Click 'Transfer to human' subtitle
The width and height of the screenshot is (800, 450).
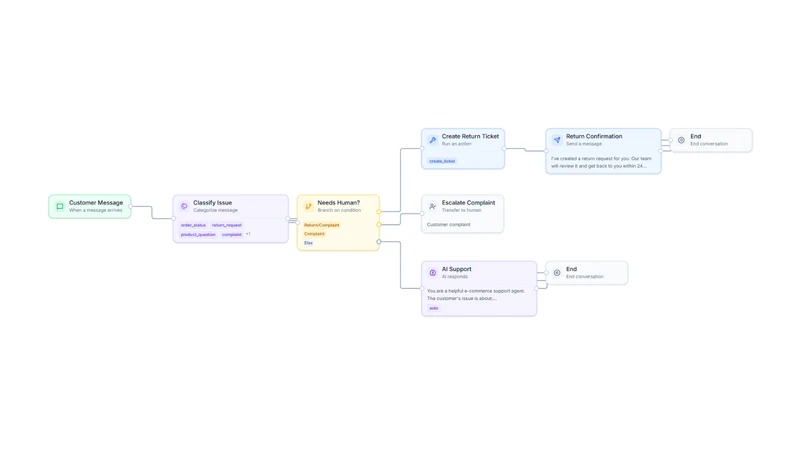462,210
